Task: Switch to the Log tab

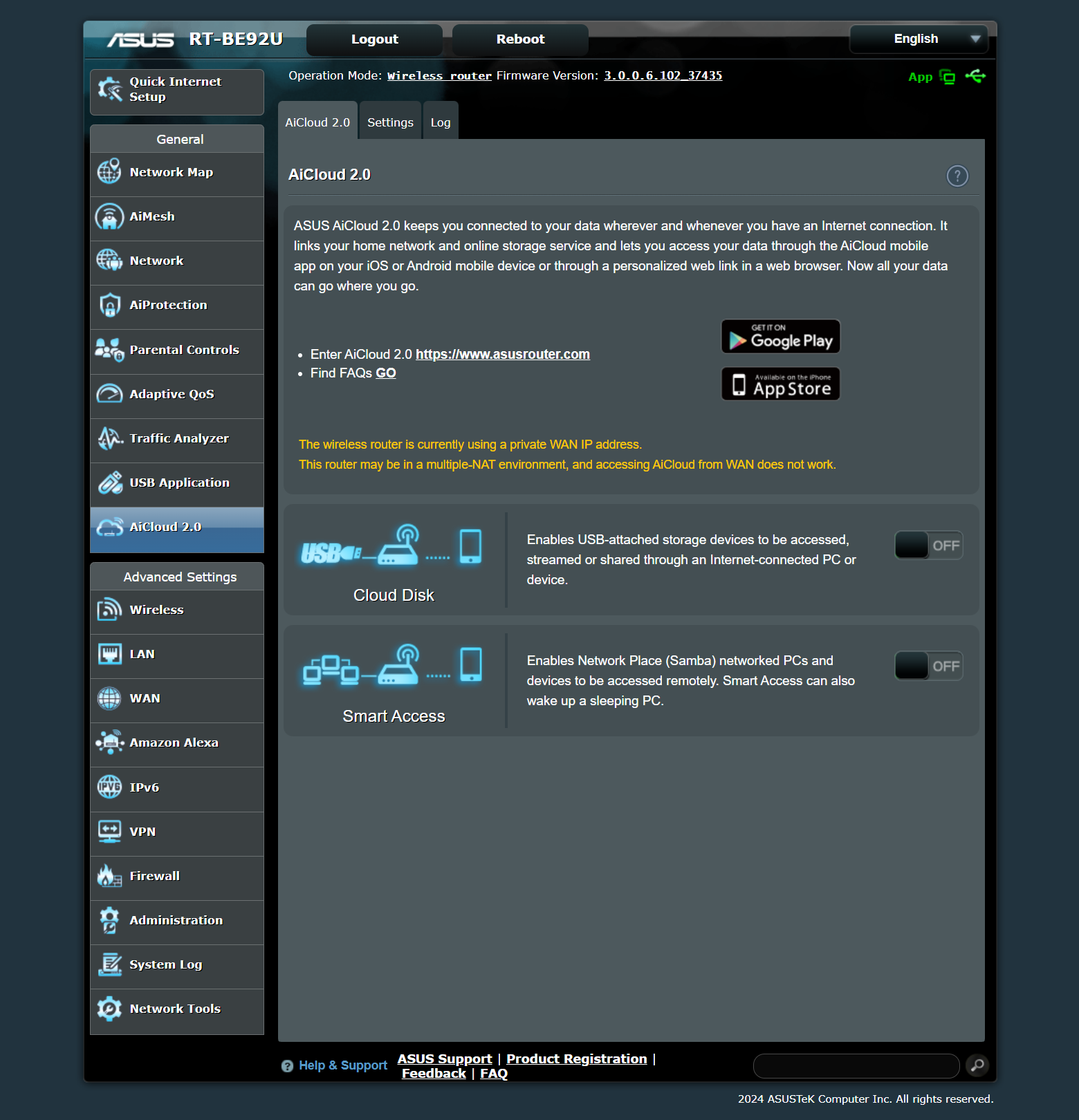Action: [441, 122]
